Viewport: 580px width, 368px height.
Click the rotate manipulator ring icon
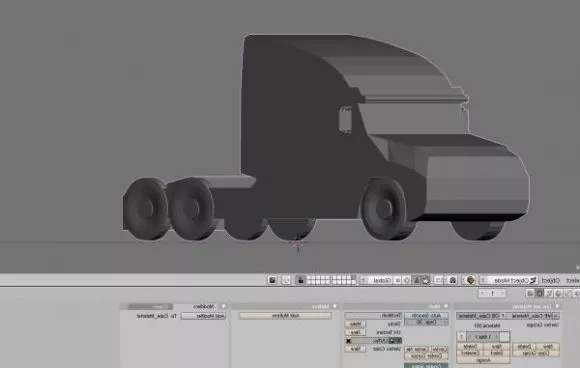click(x=407, y=280)
